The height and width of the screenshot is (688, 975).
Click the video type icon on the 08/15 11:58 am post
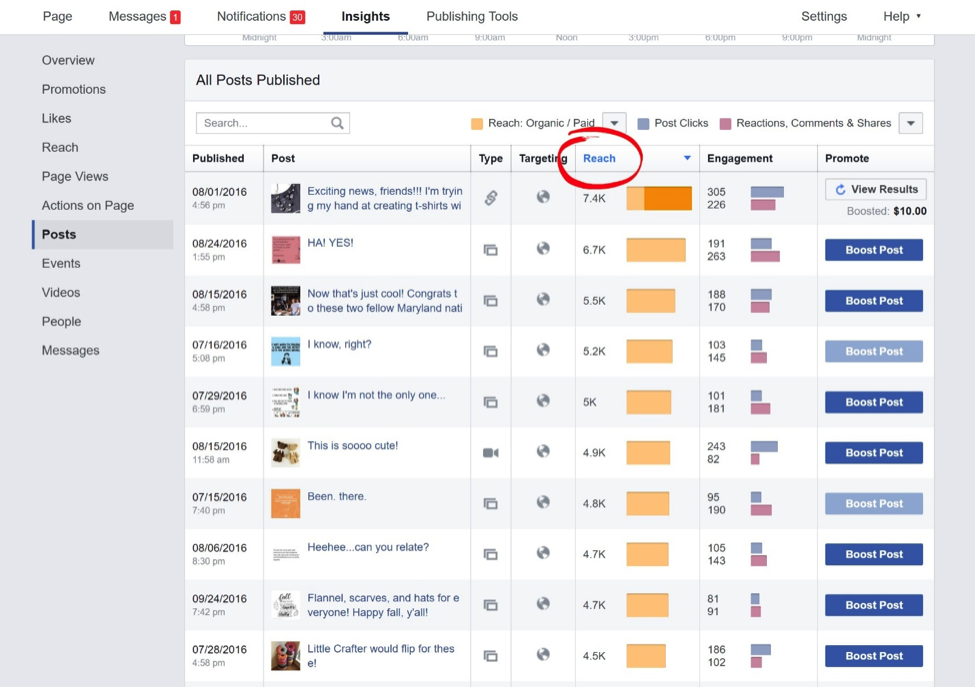coord(490,452)
